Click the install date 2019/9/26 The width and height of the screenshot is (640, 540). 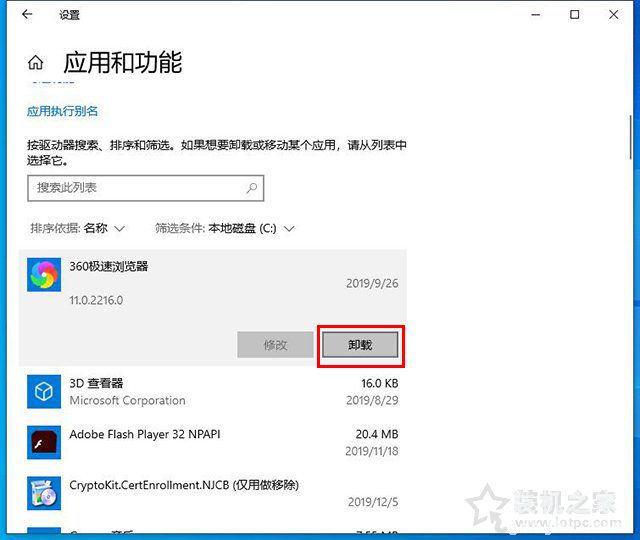[x=372, y=283]
